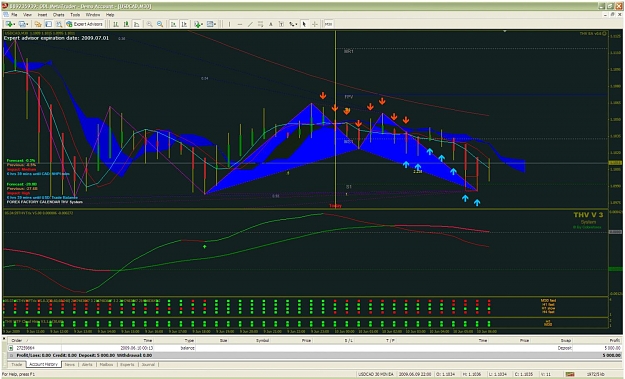The width and height of the screenshot is (625, 379).
Task: Switch to the News tab
Action: pos(69,365)
